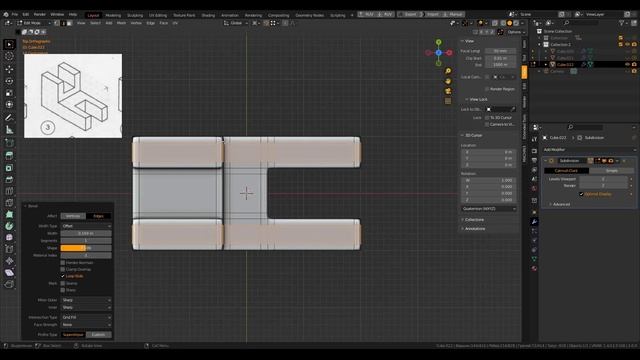
Task: Switch to the UV Editing workspace tab
Action: point(158,15)
